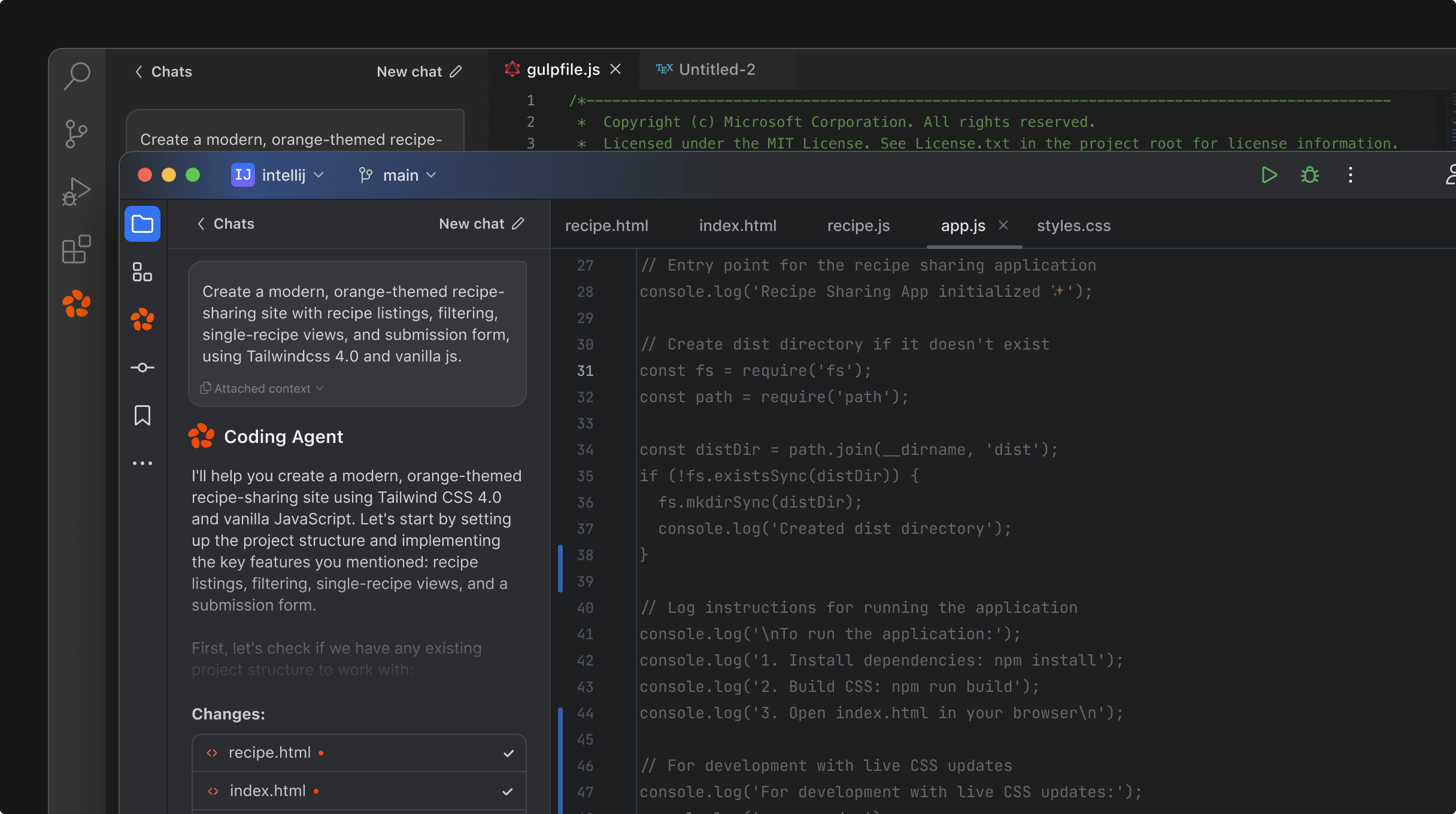Open Search in the background editor sidebar

(75, 76)
